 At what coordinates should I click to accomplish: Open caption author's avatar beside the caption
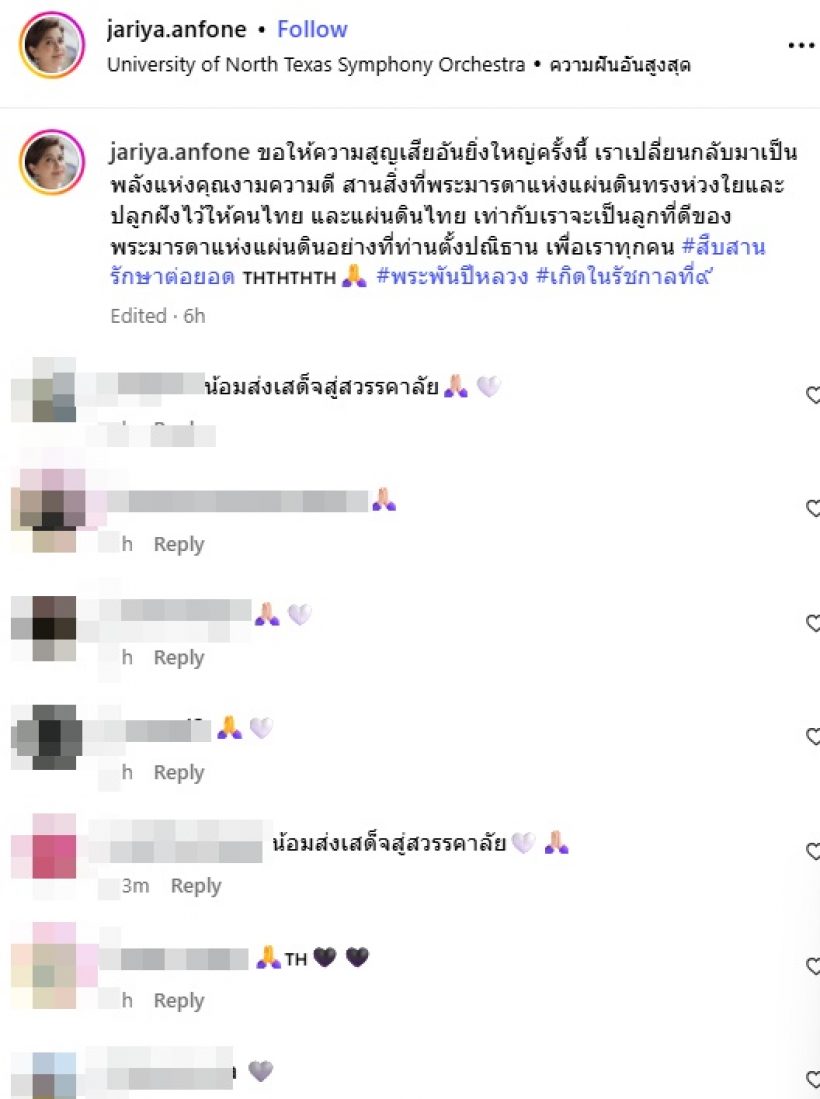(52, 162)
